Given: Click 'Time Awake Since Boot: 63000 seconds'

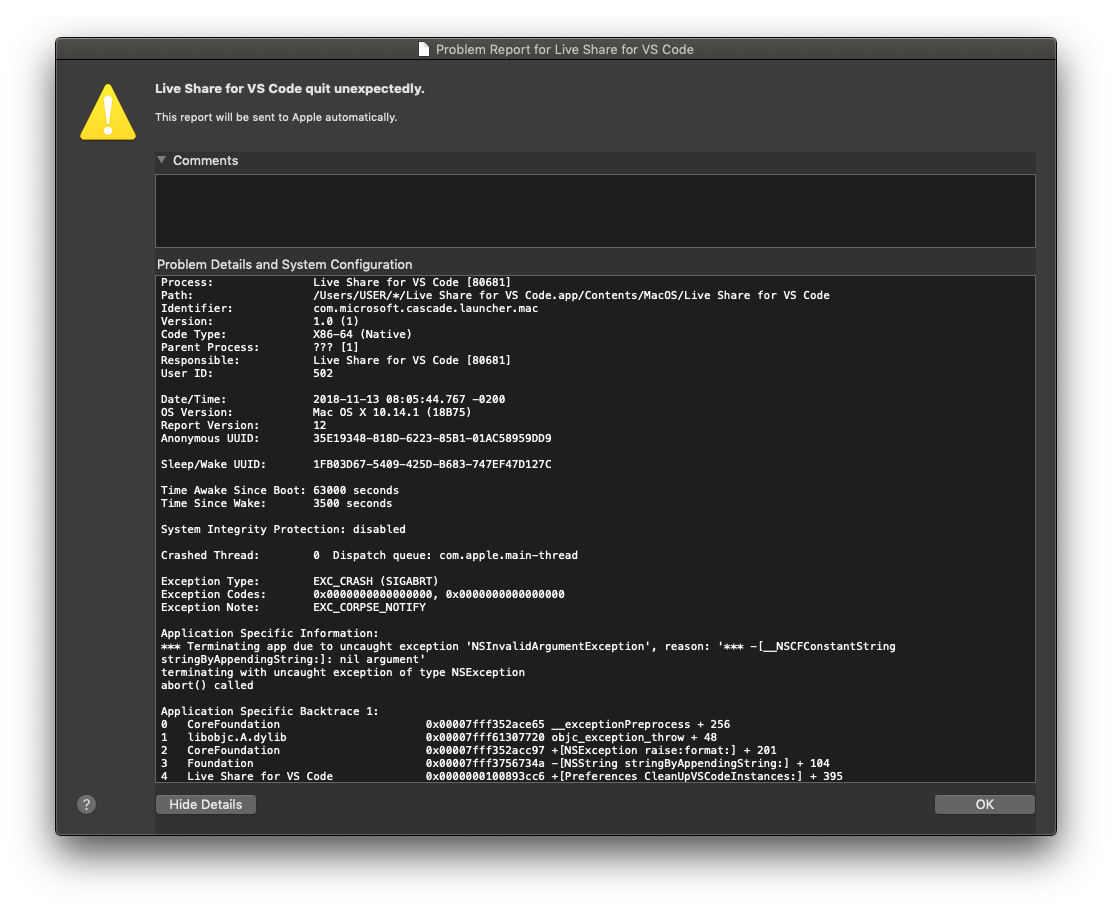Looking at the screenshot, I should 279,491.
